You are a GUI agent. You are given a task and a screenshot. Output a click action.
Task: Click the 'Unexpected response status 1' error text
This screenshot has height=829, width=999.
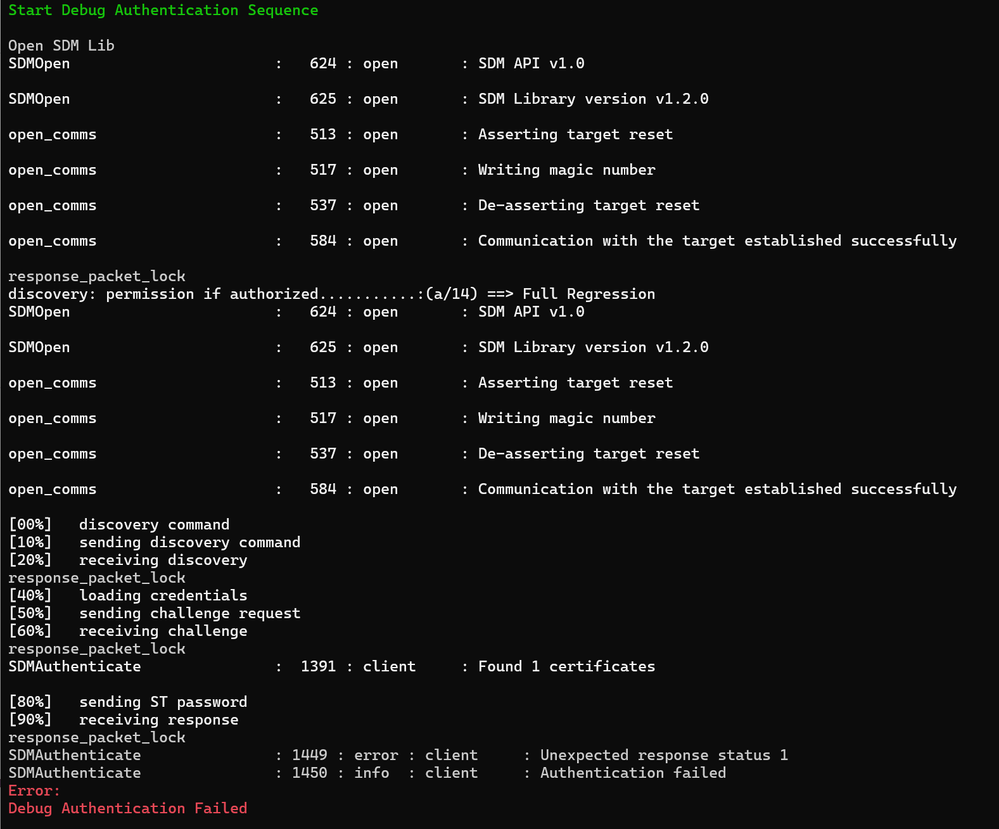(664, 755)
